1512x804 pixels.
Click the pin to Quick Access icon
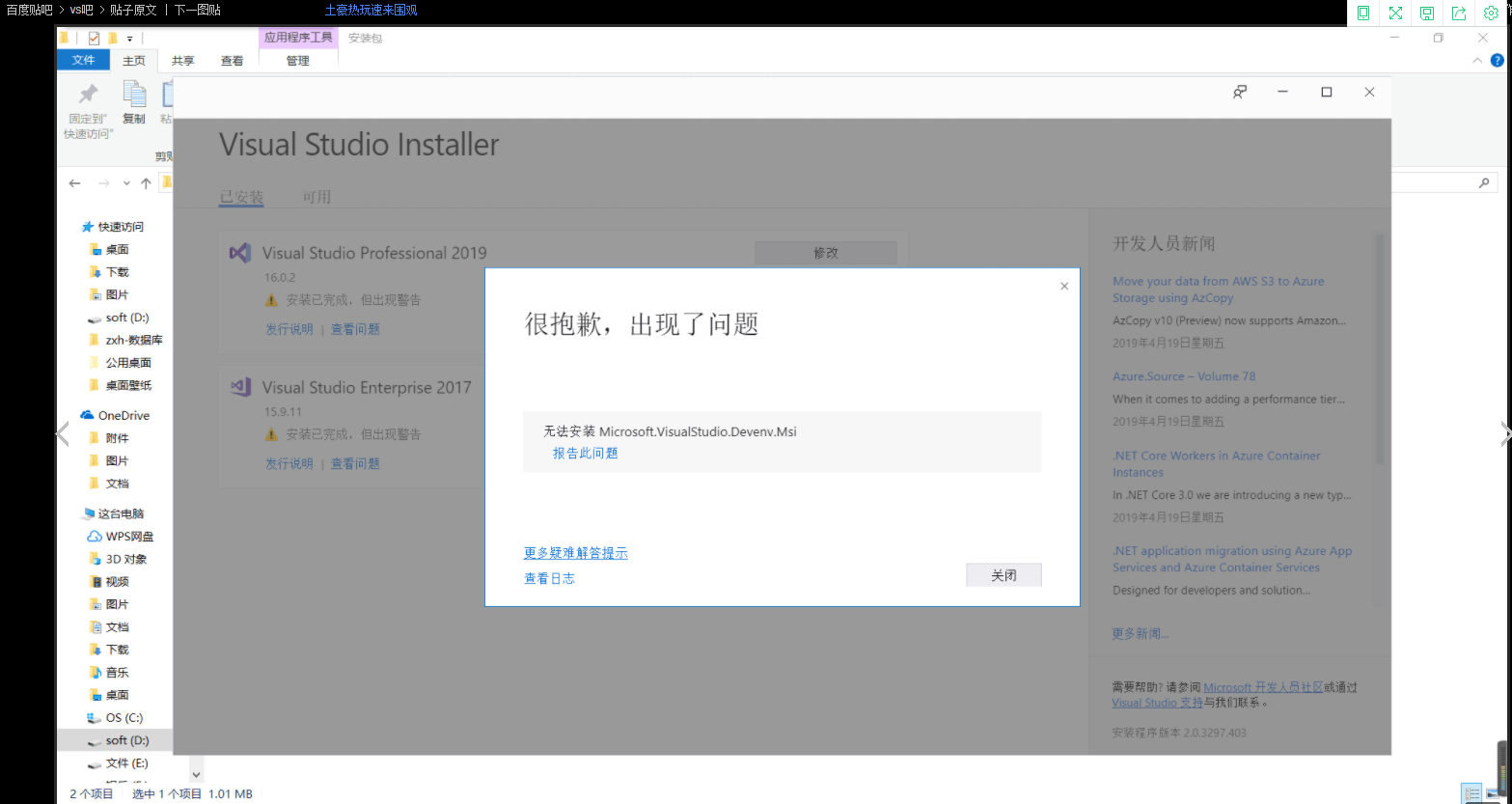point(88,94)
